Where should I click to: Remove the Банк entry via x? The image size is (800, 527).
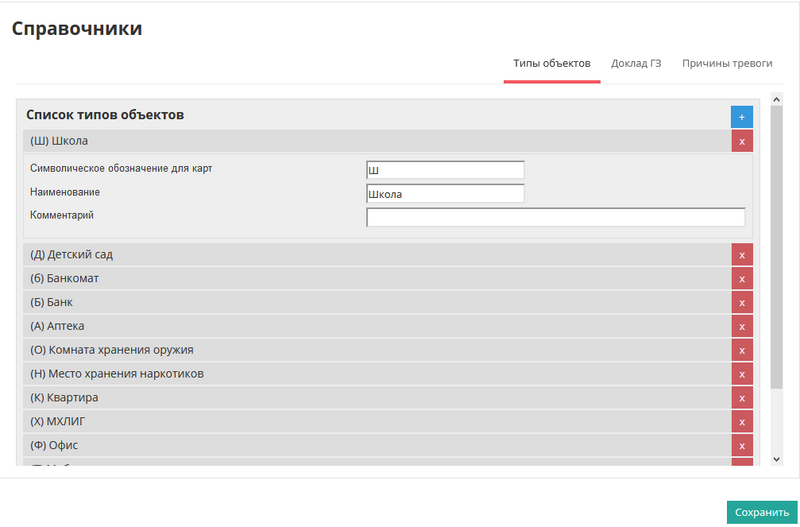click(741, 302)
